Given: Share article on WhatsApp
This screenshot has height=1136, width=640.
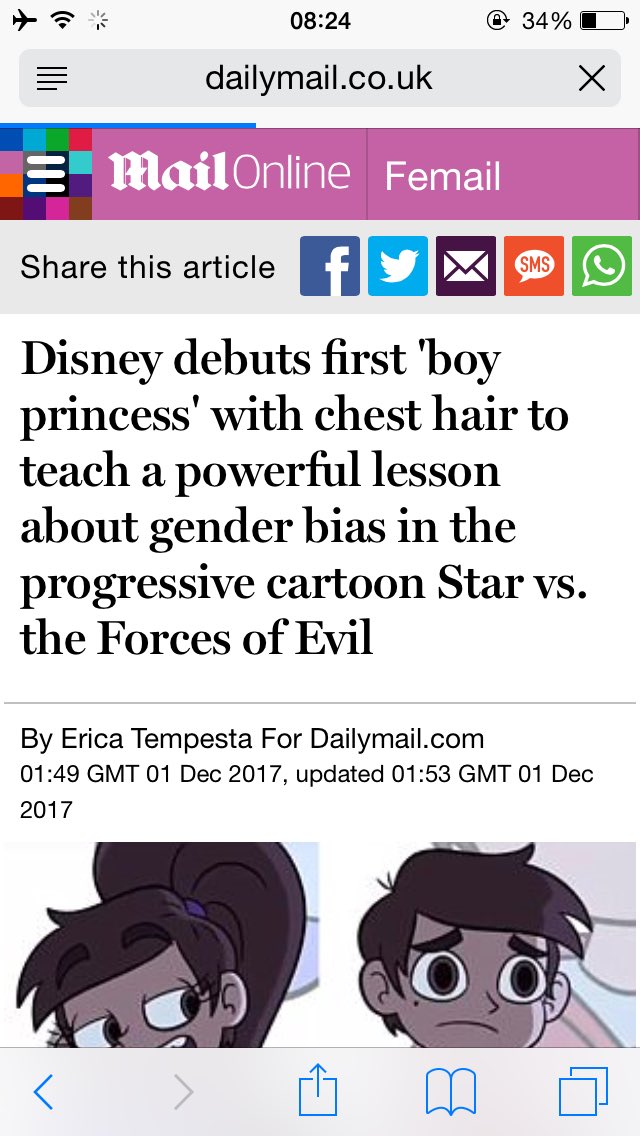Looking at the screenshot, I should pyautogui.click(x=602, y=266).
